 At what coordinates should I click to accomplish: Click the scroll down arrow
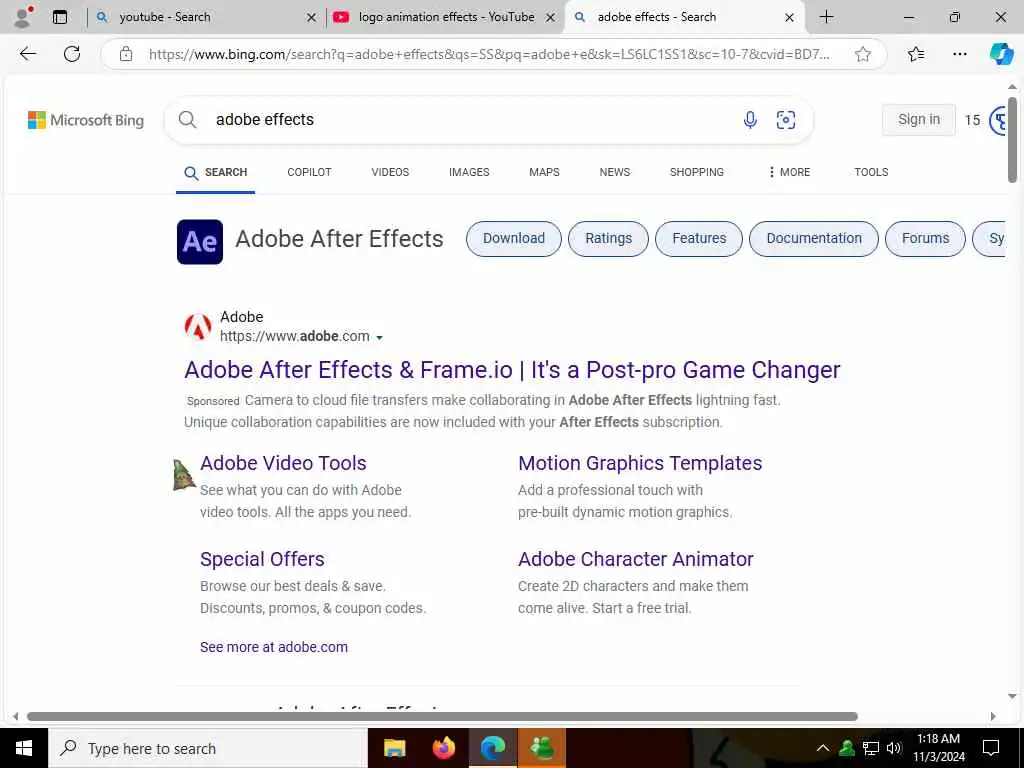point(1012,697)
